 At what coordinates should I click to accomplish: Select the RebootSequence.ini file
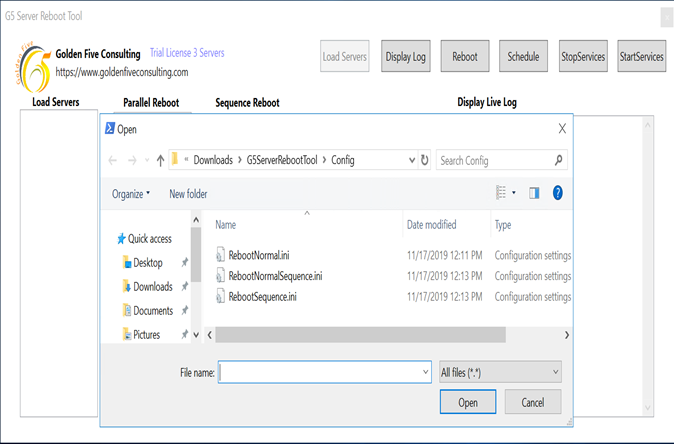pyautogui.click(x=262, y=297)
